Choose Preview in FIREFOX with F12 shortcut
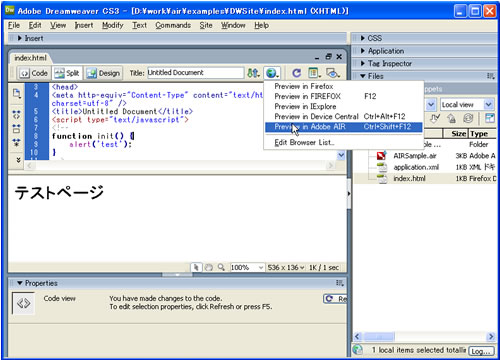Viewport: 500px width, 360px height. click(x=343, y=96)
